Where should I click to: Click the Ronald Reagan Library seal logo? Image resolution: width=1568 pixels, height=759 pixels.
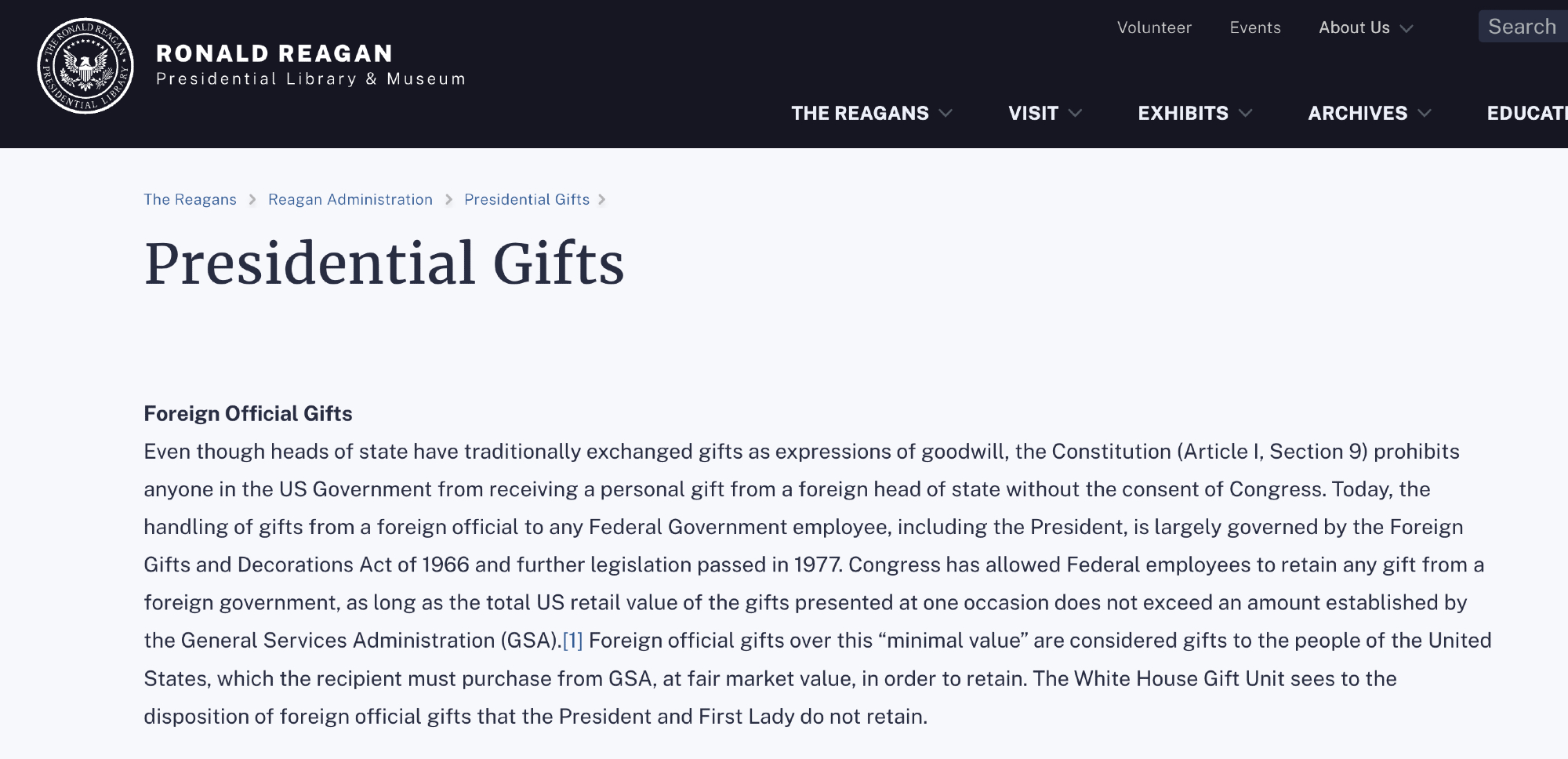point(85,66)
